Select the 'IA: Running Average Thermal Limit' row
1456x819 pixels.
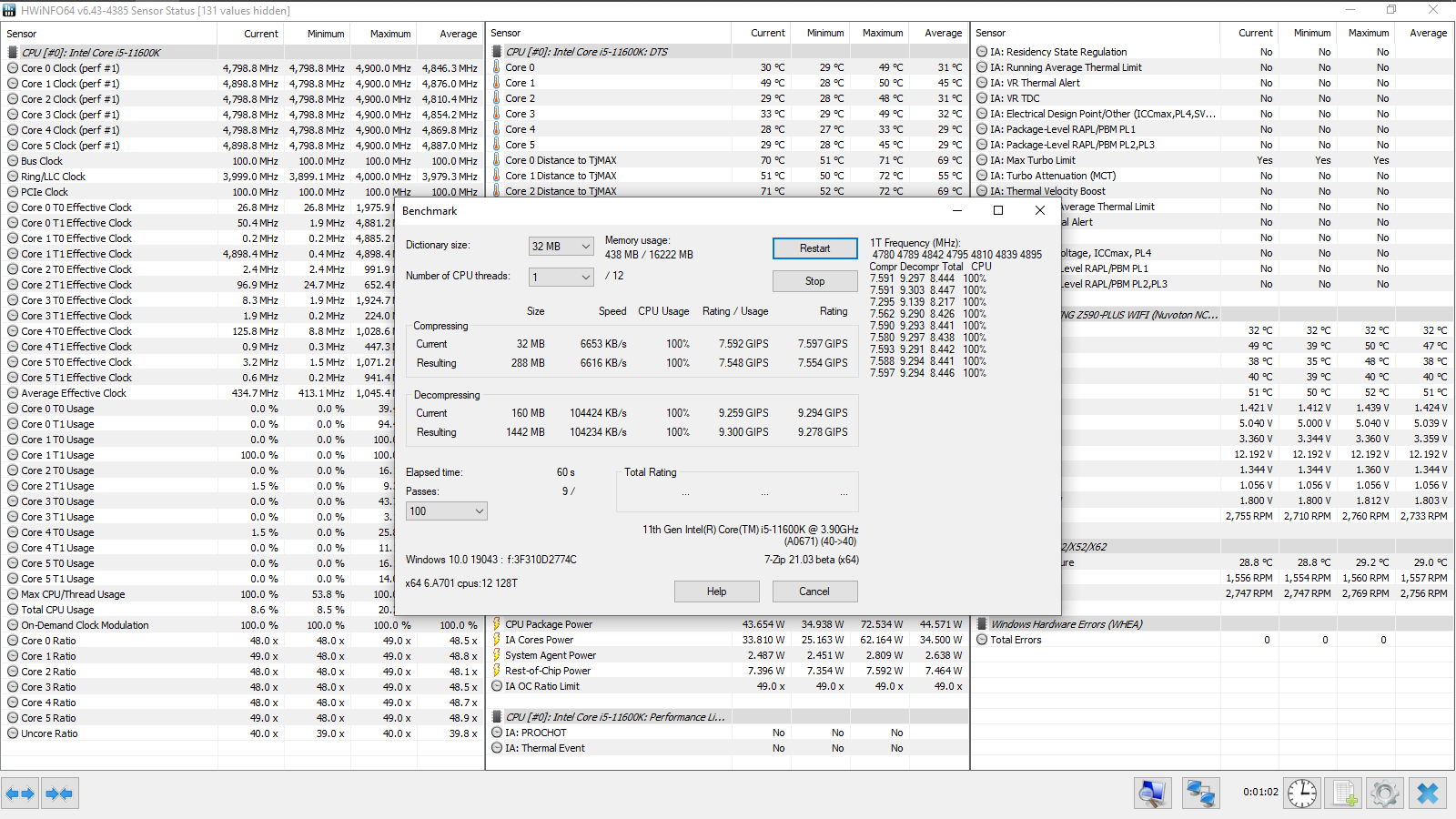1213,67
